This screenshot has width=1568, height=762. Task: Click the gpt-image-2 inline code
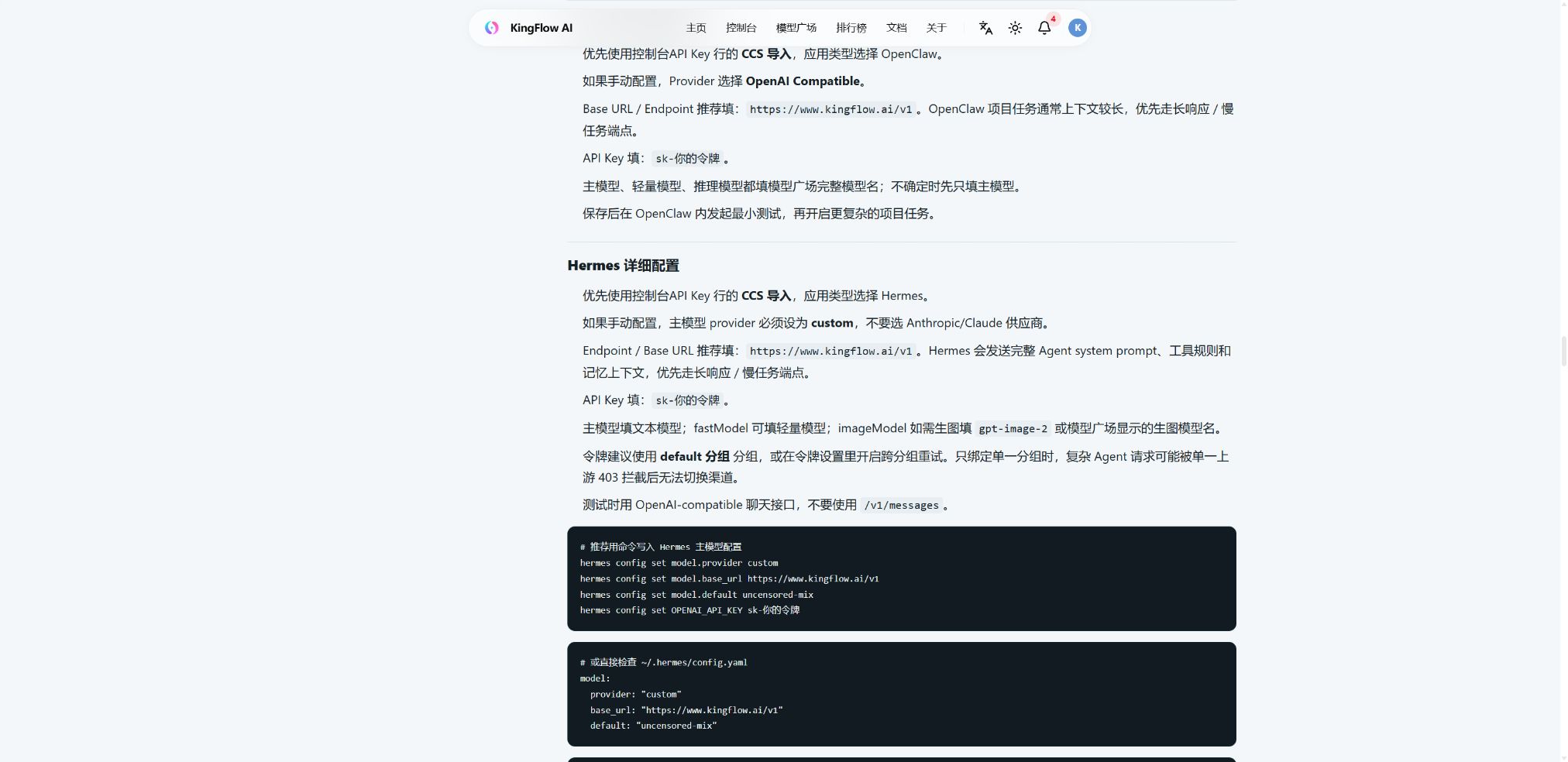tap(1013, 428)
